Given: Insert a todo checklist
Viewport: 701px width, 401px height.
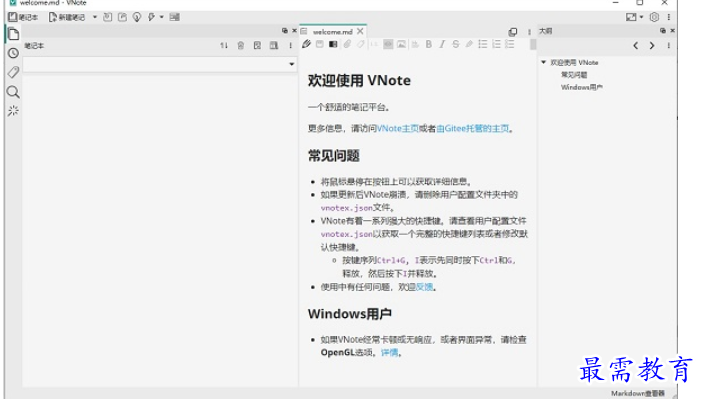Looking at the screenshot, I should [510, 44].
